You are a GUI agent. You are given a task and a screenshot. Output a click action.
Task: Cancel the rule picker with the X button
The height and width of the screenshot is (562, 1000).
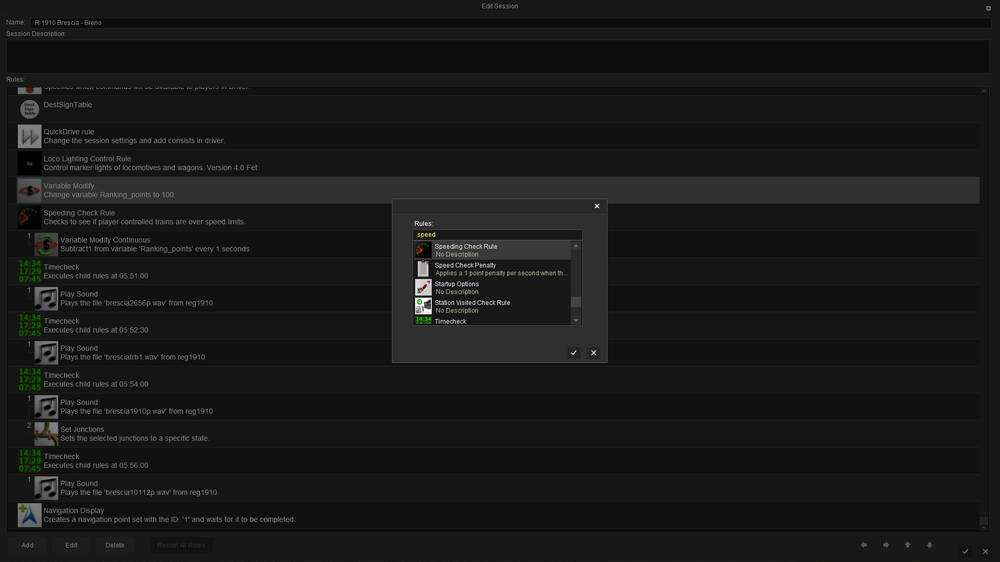593,352
